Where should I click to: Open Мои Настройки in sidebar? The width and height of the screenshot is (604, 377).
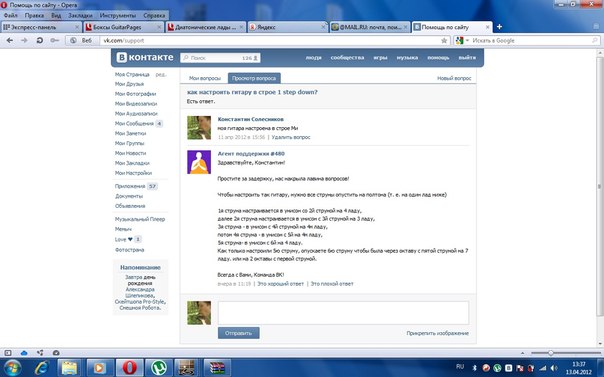pyautogui.click(x=133, y=173)
